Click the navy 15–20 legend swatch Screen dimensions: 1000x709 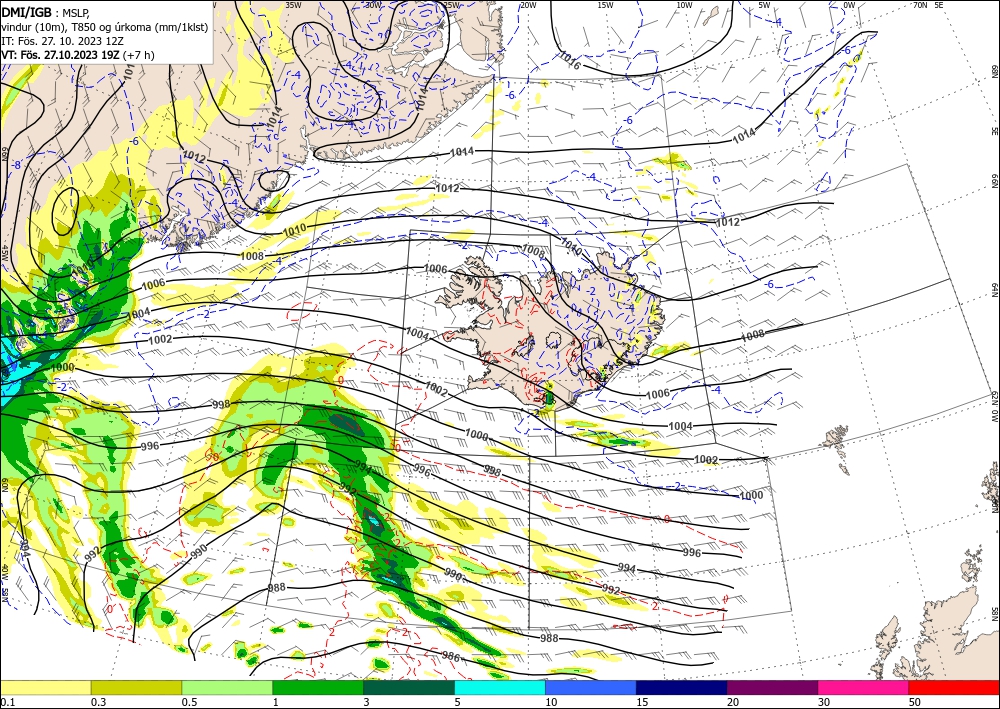682,688
